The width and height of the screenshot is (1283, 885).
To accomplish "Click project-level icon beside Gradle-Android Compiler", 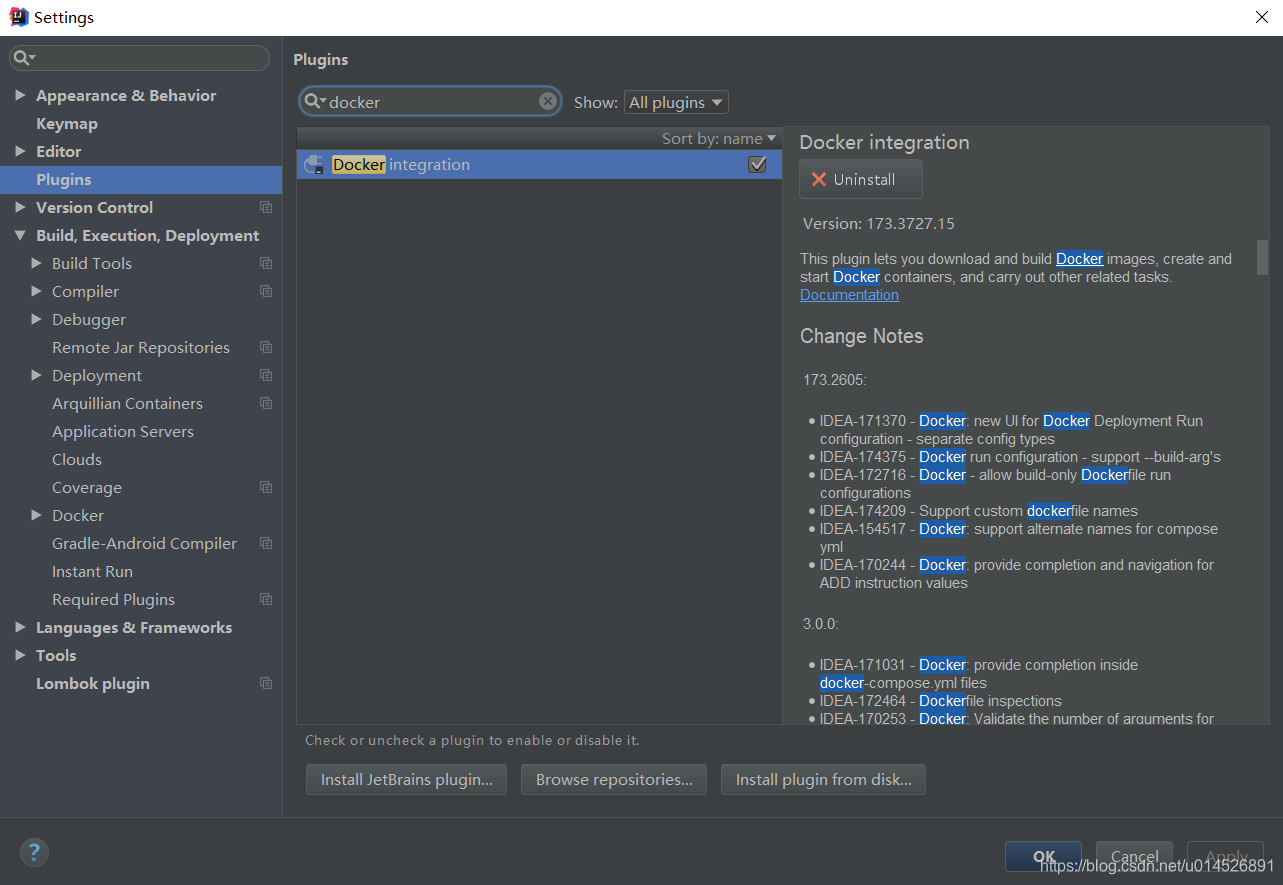I will pos(266,543).
